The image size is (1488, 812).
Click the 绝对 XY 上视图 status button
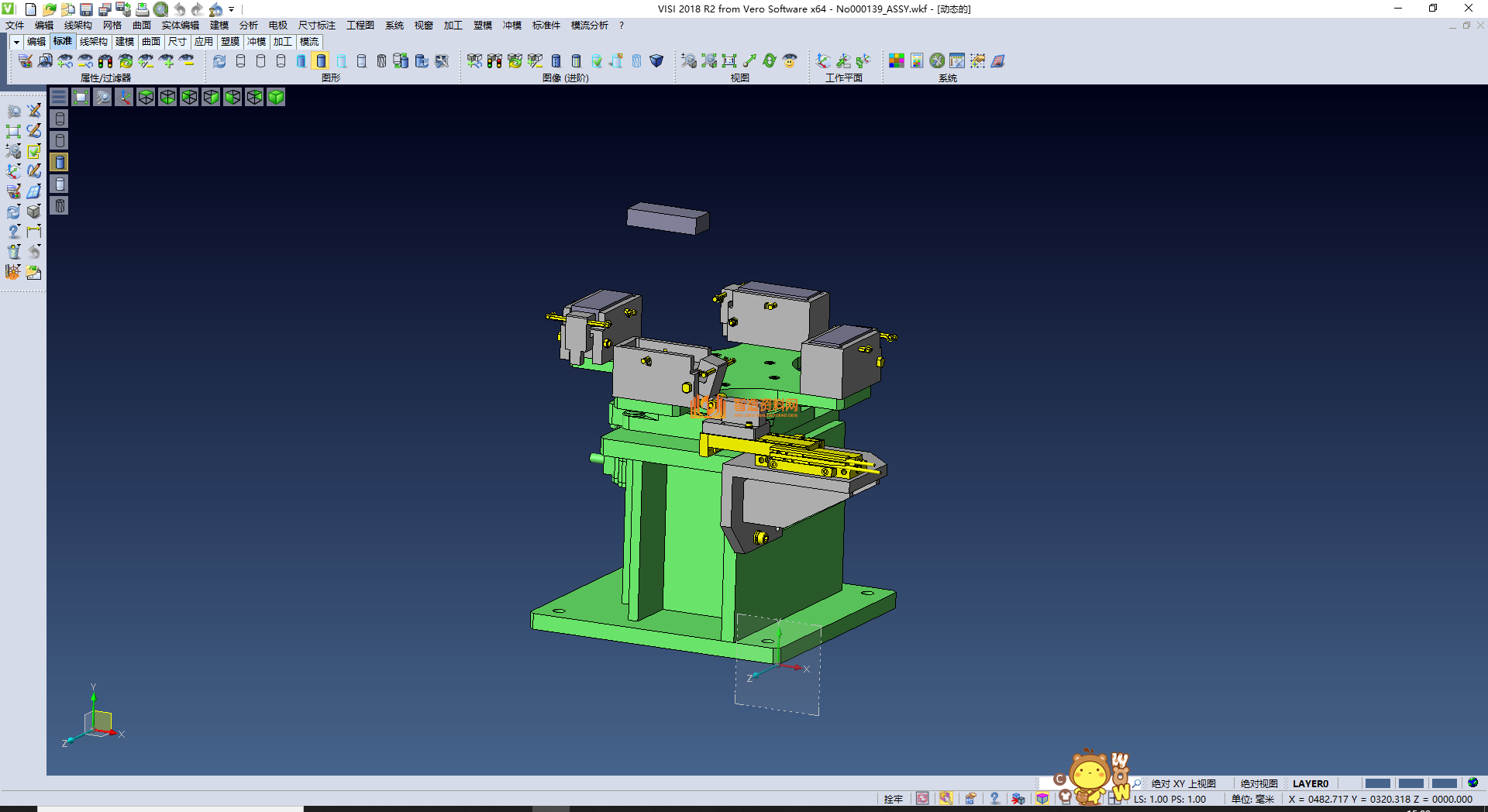point(1183,783)
